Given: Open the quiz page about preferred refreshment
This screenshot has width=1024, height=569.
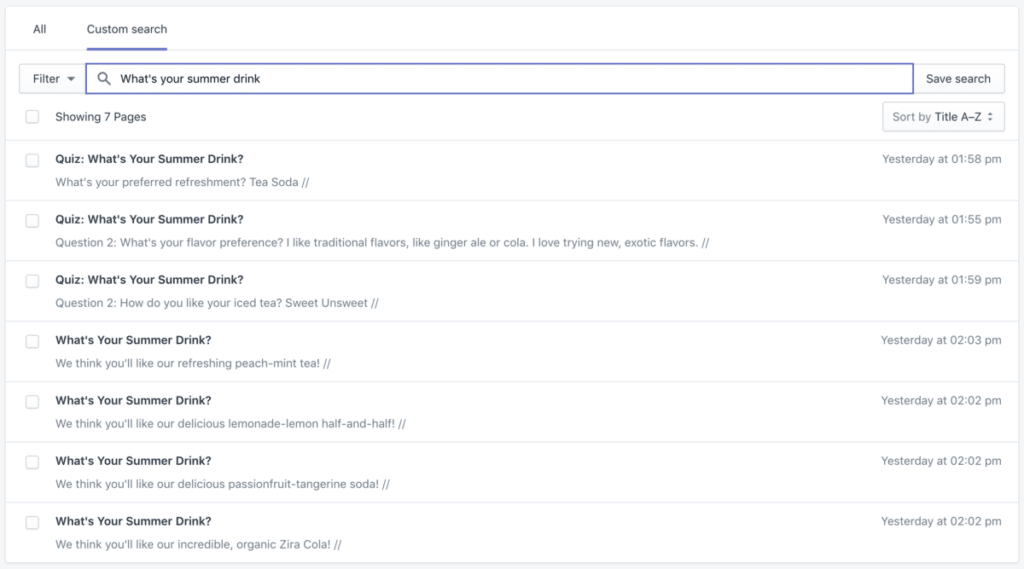Looking at the screenshot, I should click(149, 159).
